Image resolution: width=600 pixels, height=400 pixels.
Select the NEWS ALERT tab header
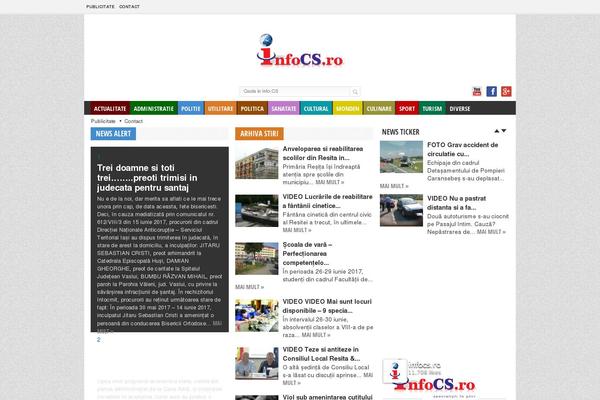(x=113, y=134)
